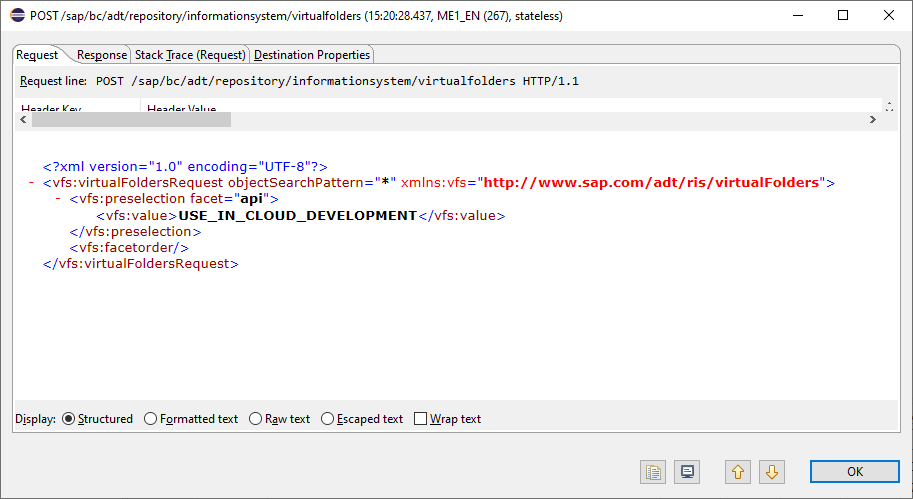Click the xmlns namespace URL text
Image resolution: width=913 pixels, height=499 pixels.
[x=652, y=183]
